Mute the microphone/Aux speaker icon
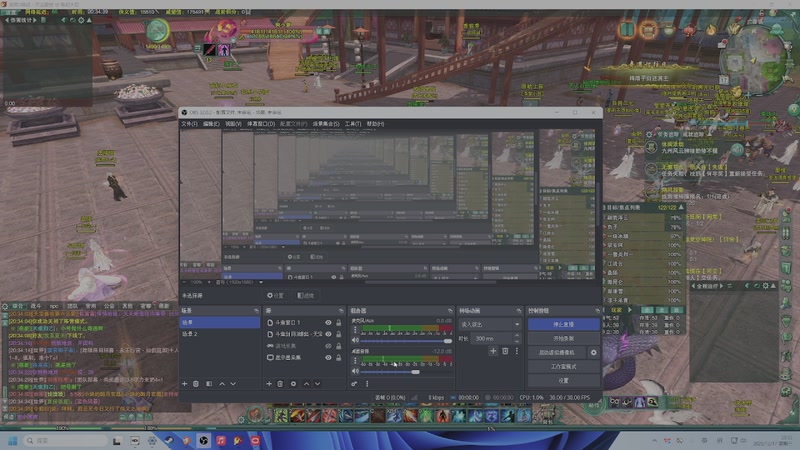The height and width of the screenshot is (450, 800). [355, 340]
